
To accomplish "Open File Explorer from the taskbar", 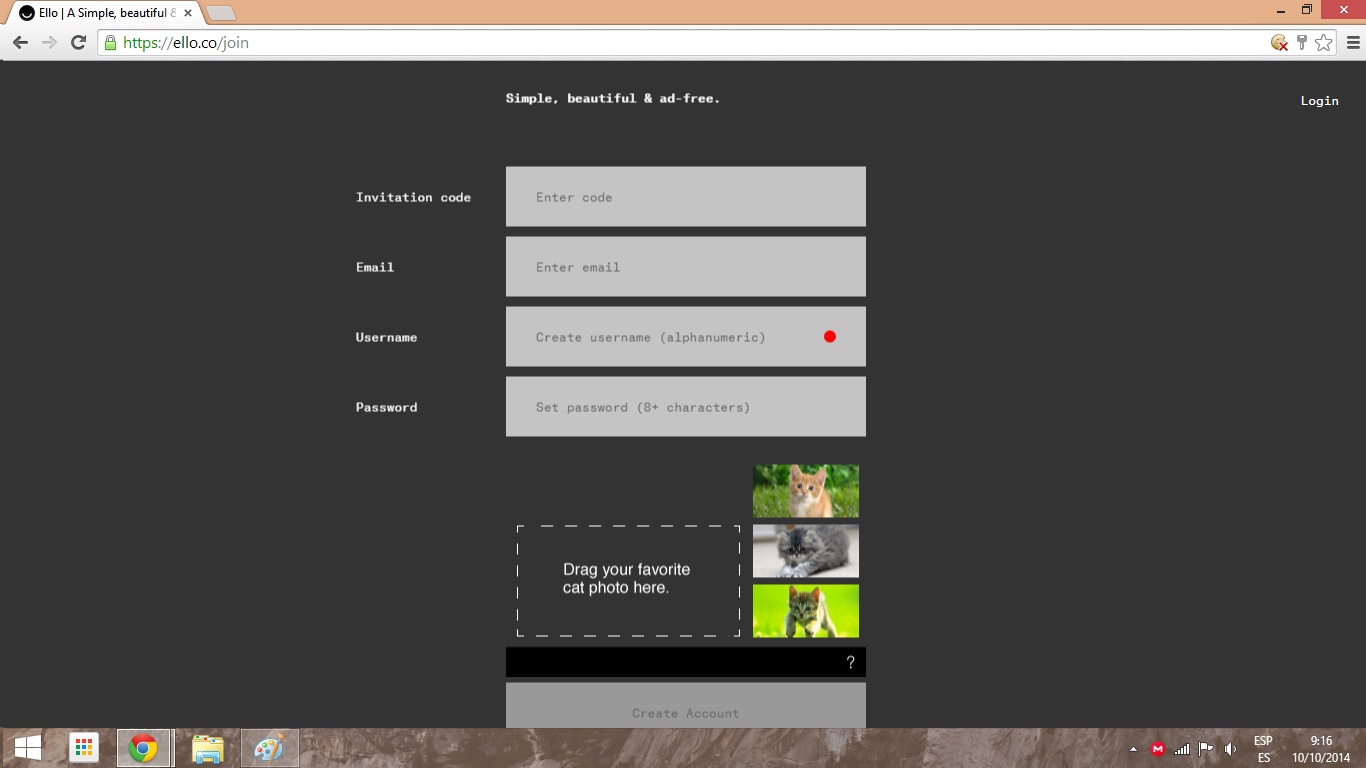I will click(208, 748).
